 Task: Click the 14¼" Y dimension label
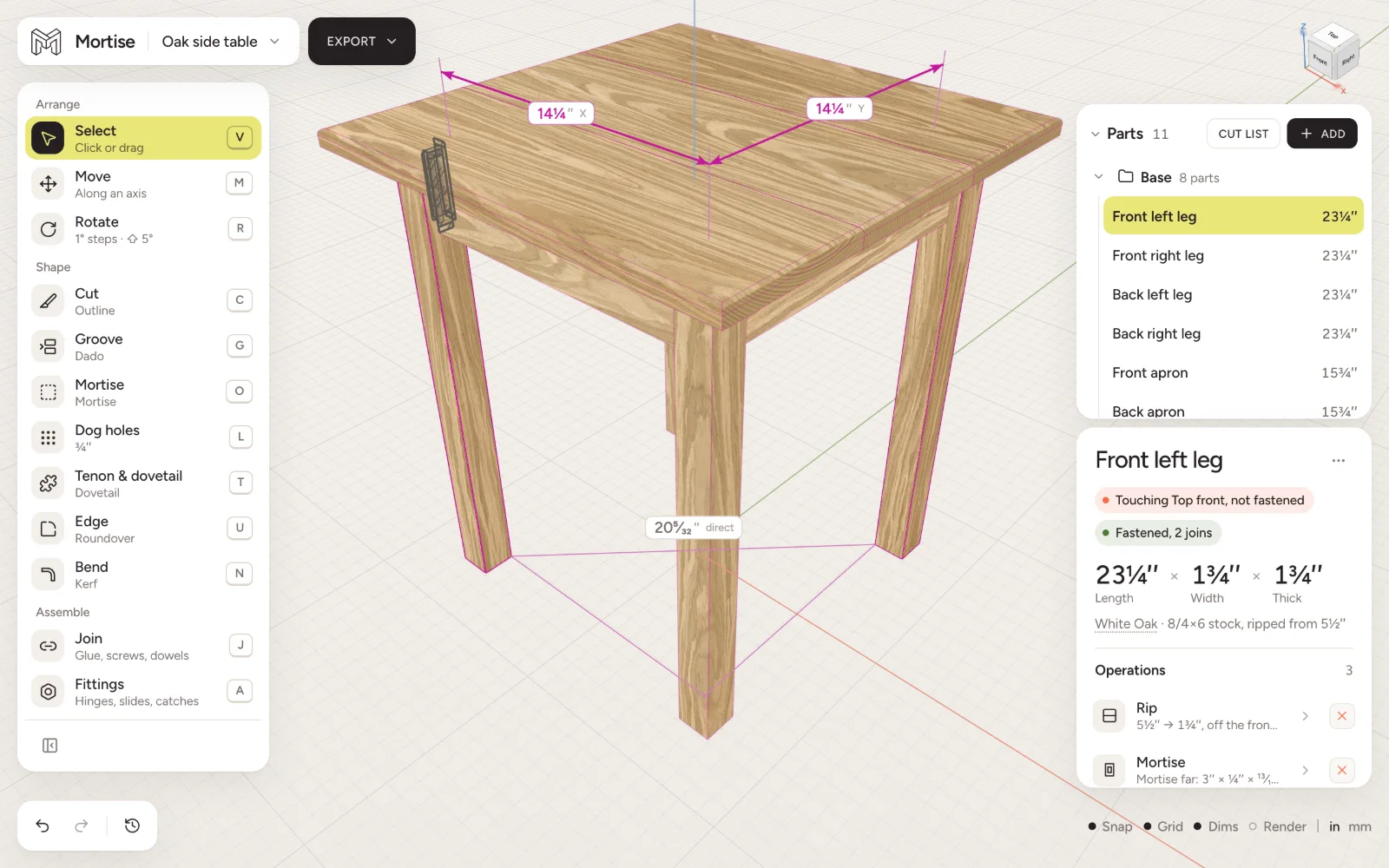[x=839, y=108]
